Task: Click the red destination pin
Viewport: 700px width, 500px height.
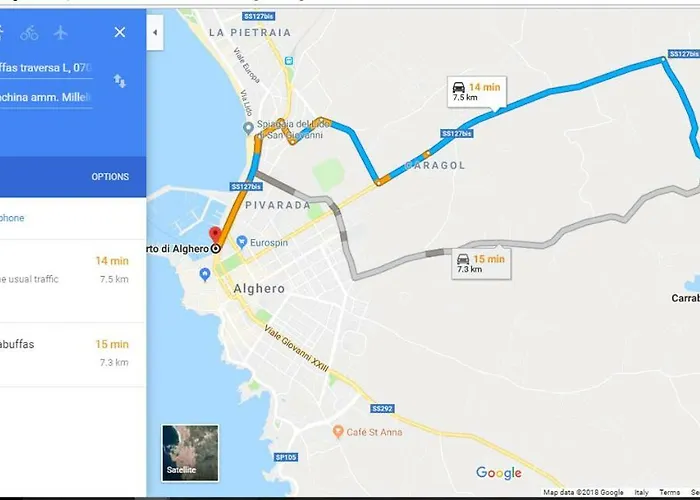Action: point(215,234)
